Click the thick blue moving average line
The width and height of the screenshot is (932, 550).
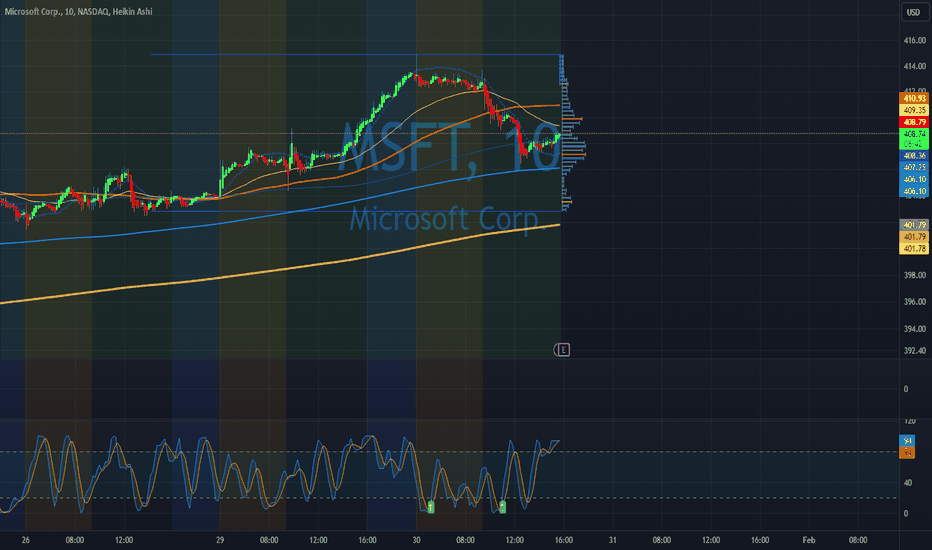click(x=279, y=215)
